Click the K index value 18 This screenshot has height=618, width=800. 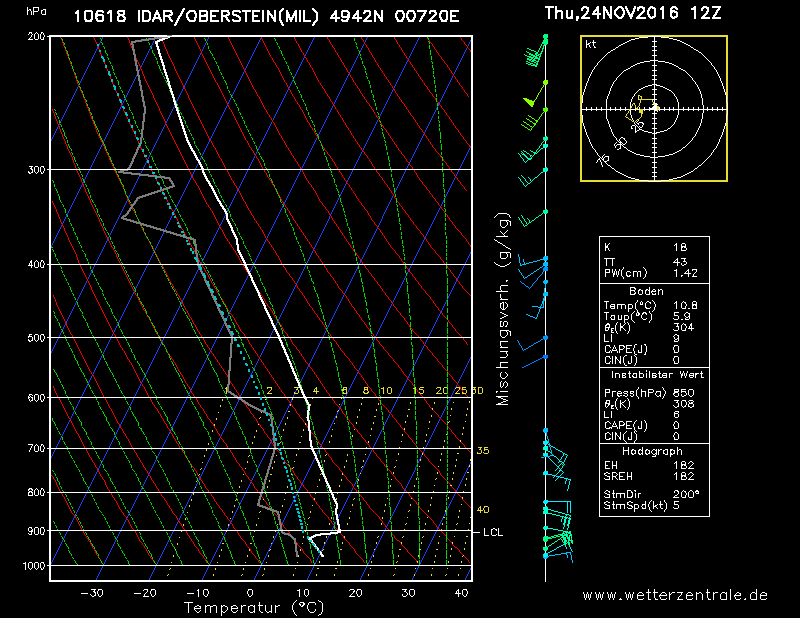(680, 245)
